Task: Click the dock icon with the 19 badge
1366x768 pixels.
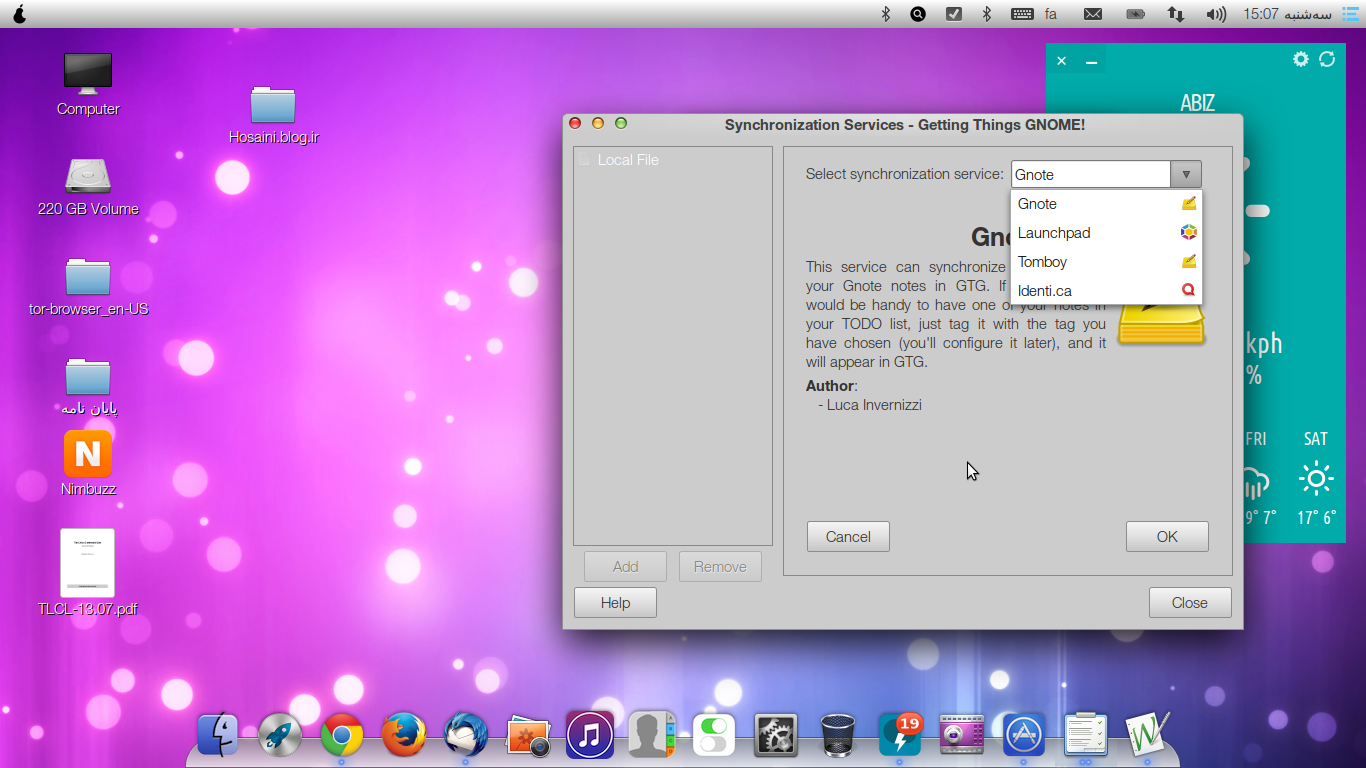Action: tap(899, 737)
